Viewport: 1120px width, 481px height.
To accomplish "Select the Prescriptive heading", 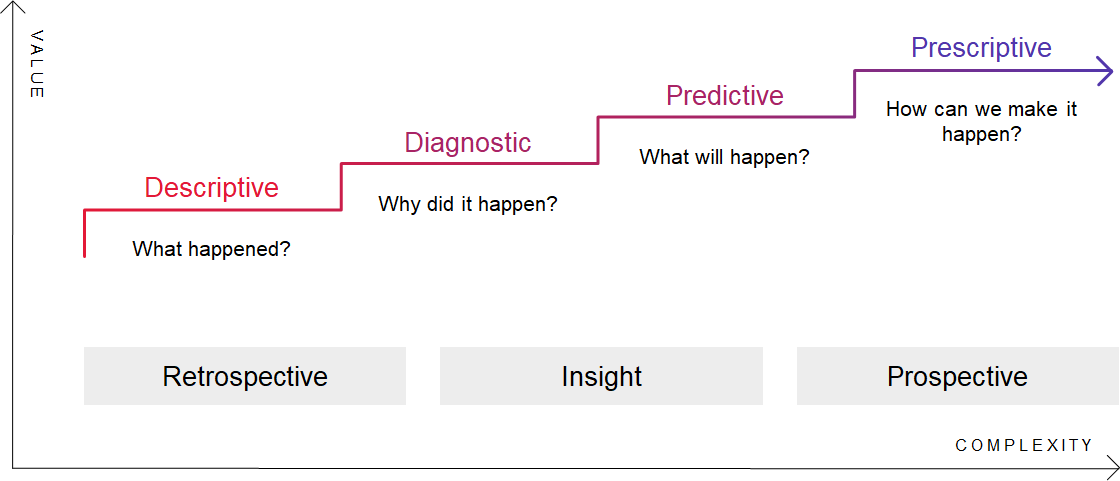I will coord(981,48).
